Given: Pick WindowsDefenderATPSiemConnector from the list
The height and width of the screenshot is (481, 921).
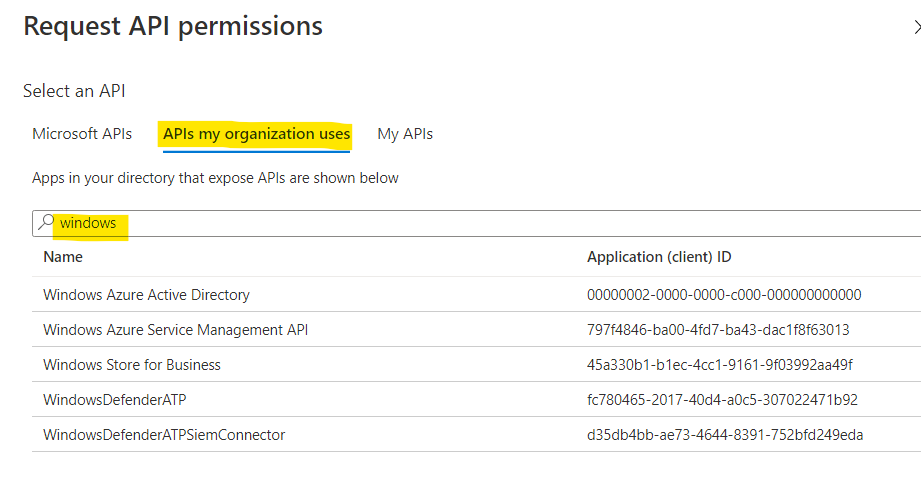Looking at the screenshot, I should click(x=164, y=435).
